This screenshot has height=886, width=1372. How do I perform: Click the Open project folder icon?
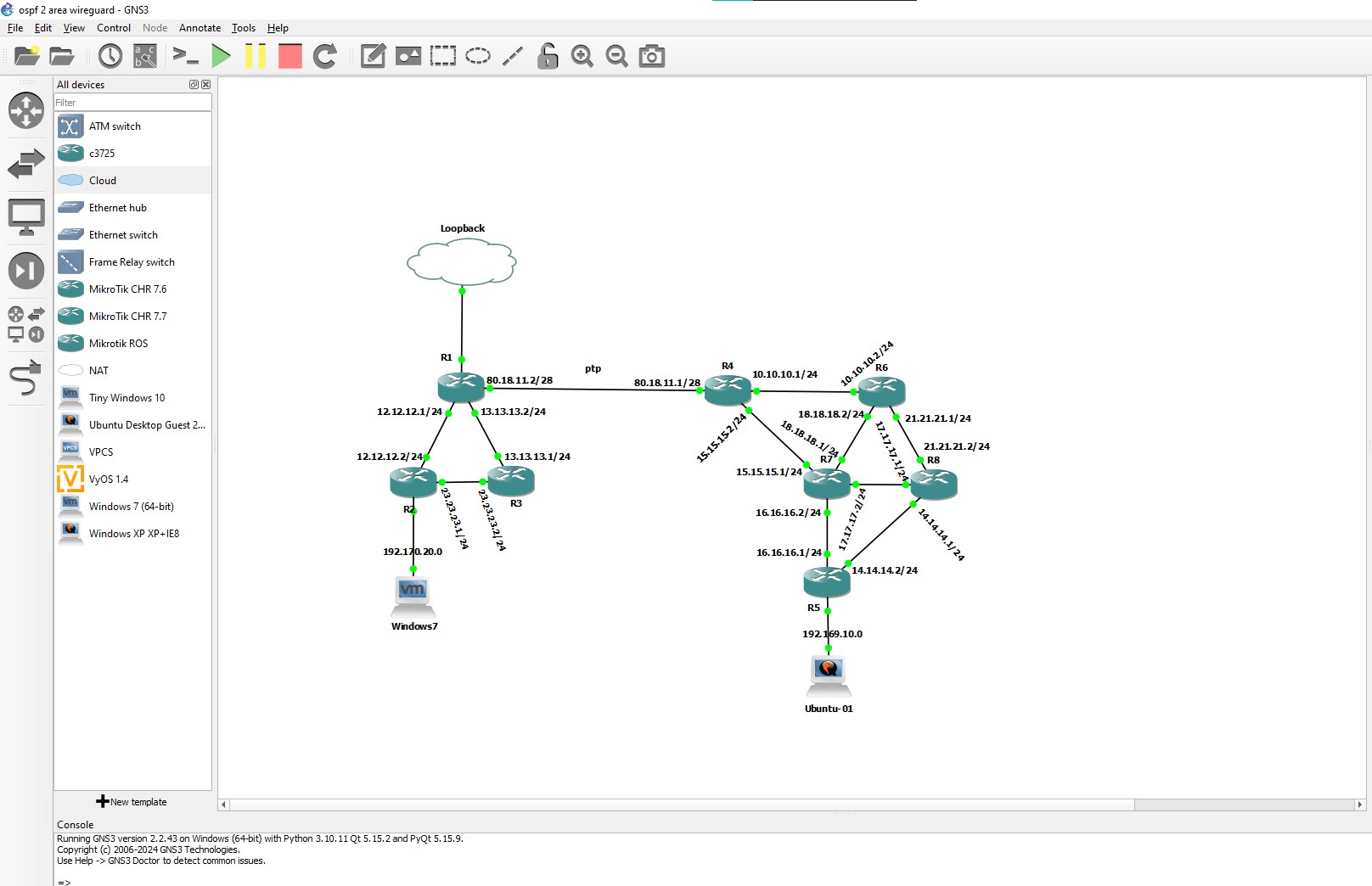tap(62, 56)
